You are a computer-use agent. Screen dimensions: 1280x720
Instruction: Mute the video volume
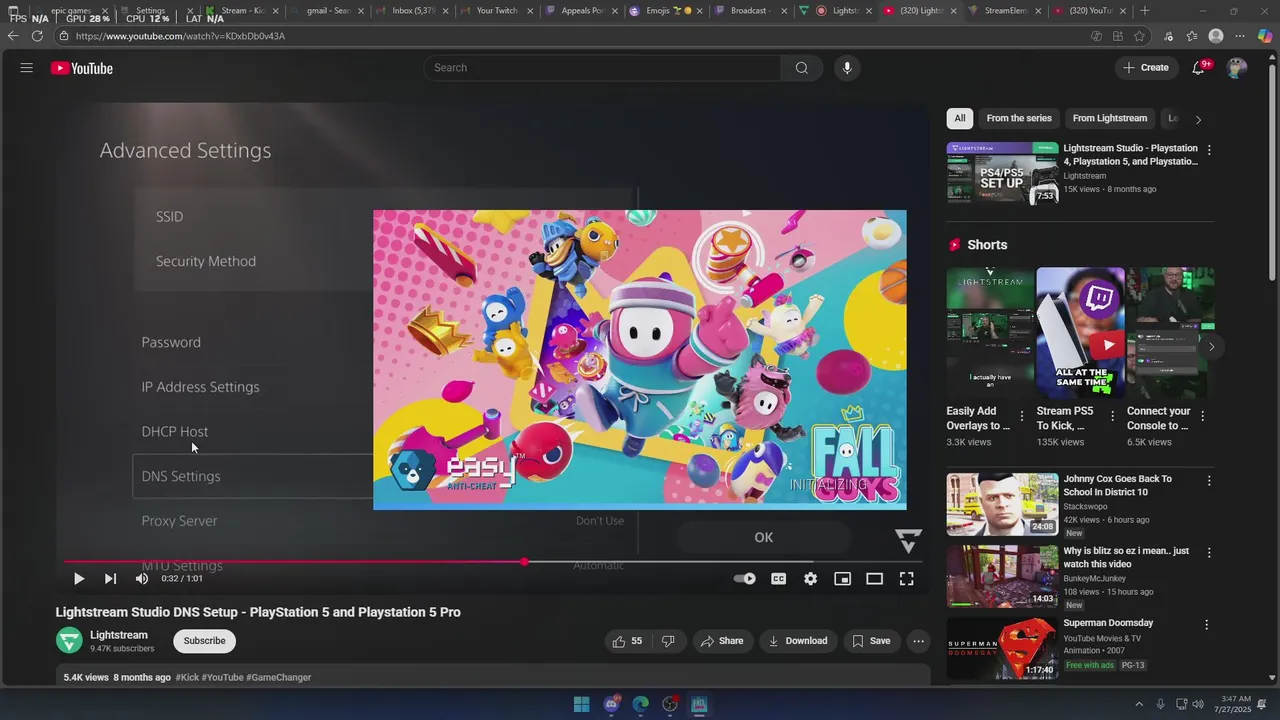[x=142, y=579]
